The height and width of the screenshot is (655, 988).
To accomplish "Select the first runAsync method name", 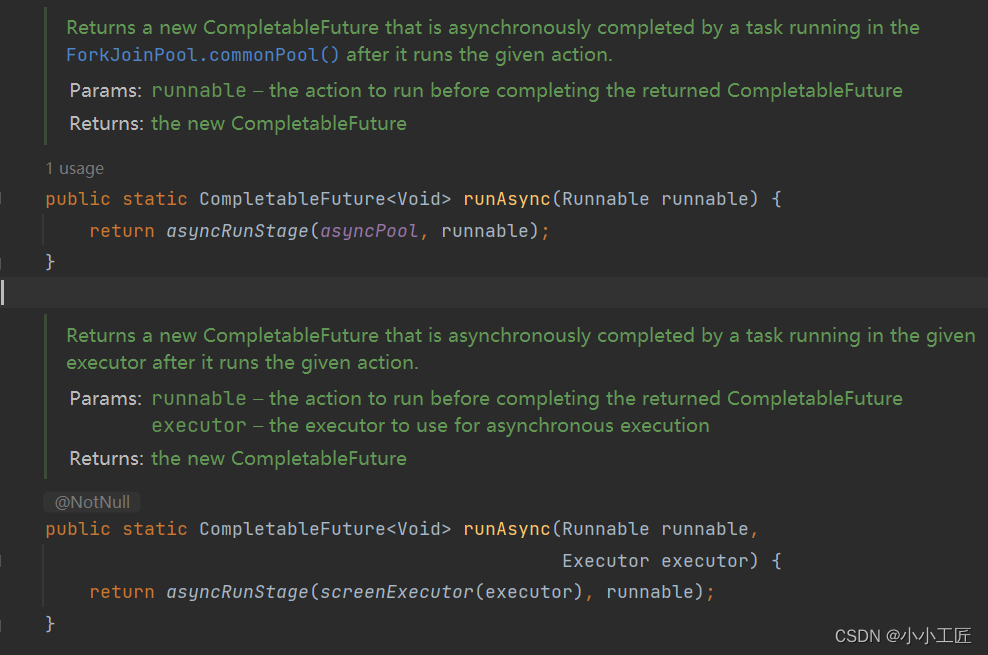I will tap(506, 198).
